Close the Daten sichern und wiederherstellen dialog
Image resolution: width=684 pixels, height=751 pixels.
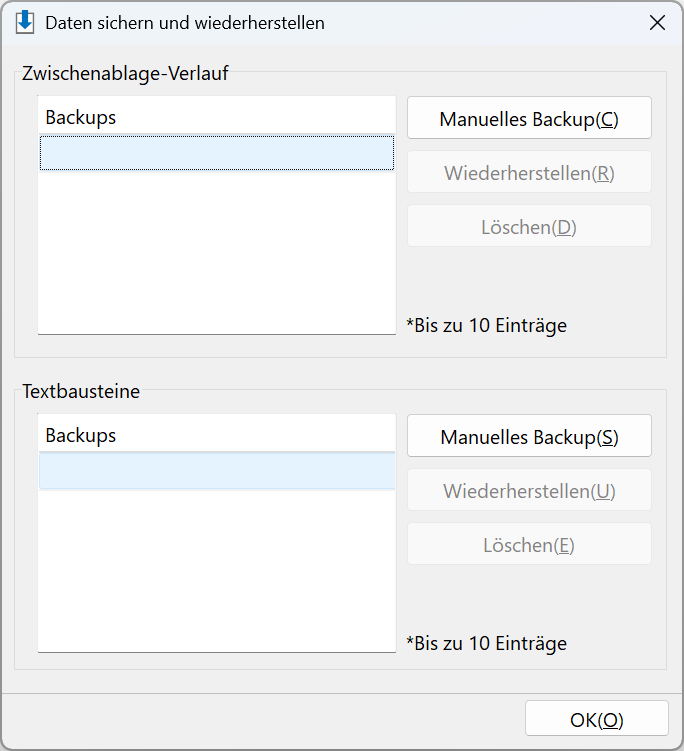(657, 23)
